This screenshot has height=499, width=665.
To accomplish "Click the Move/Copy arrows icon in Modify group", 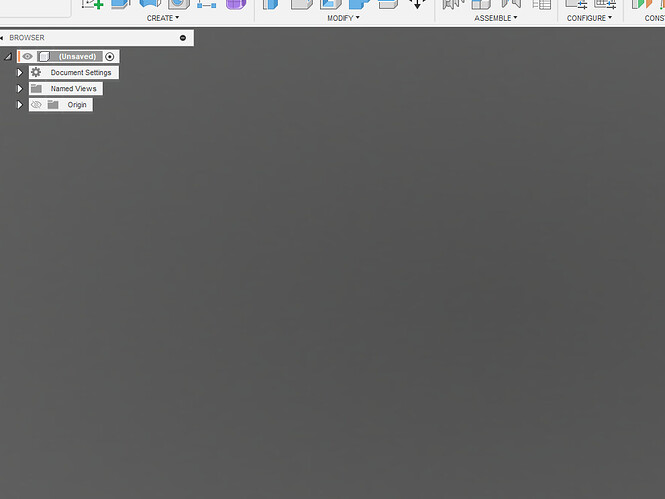I will click(418, 4).
